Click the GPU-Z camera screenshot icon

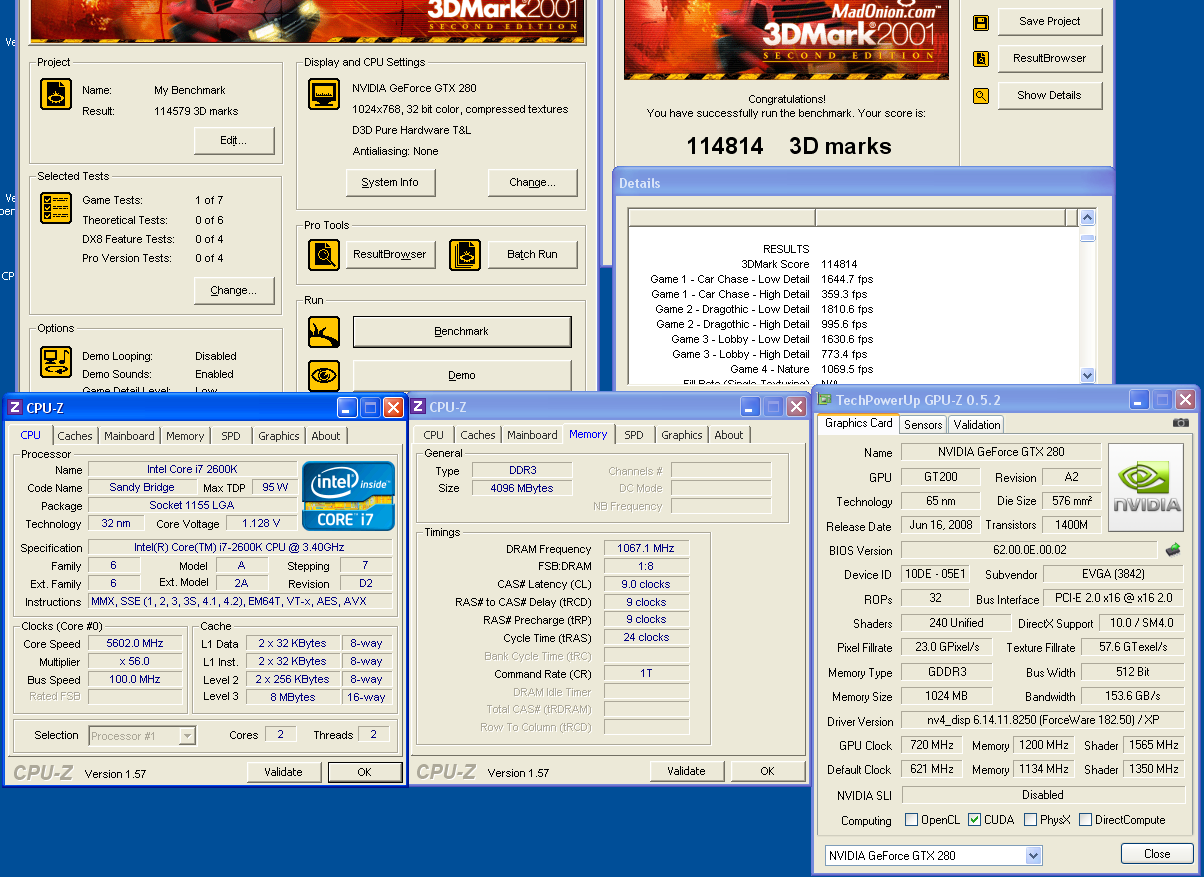coord(1180,423)
